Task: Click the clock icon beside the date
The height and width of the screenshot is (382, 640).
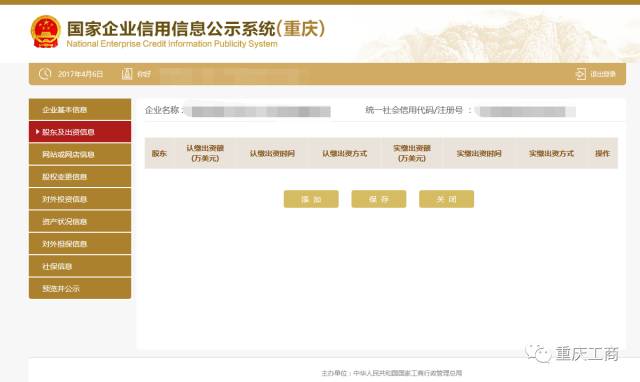Action: pyautogui.click(x=45, y=74)
